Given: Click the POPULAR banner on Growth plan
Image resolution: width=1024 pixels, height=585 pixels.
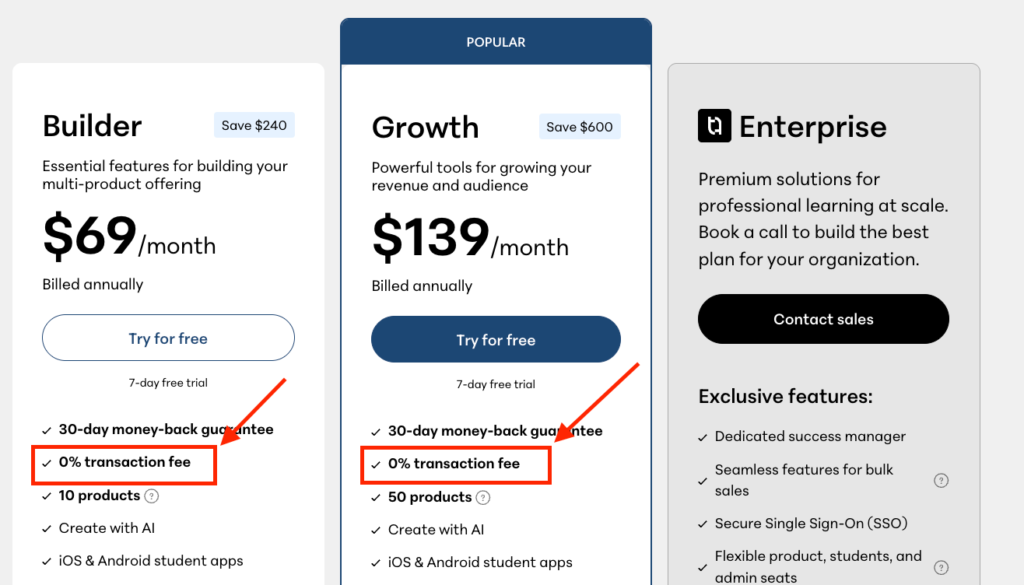Looking at the screenshot, I should tap(495, 41).
